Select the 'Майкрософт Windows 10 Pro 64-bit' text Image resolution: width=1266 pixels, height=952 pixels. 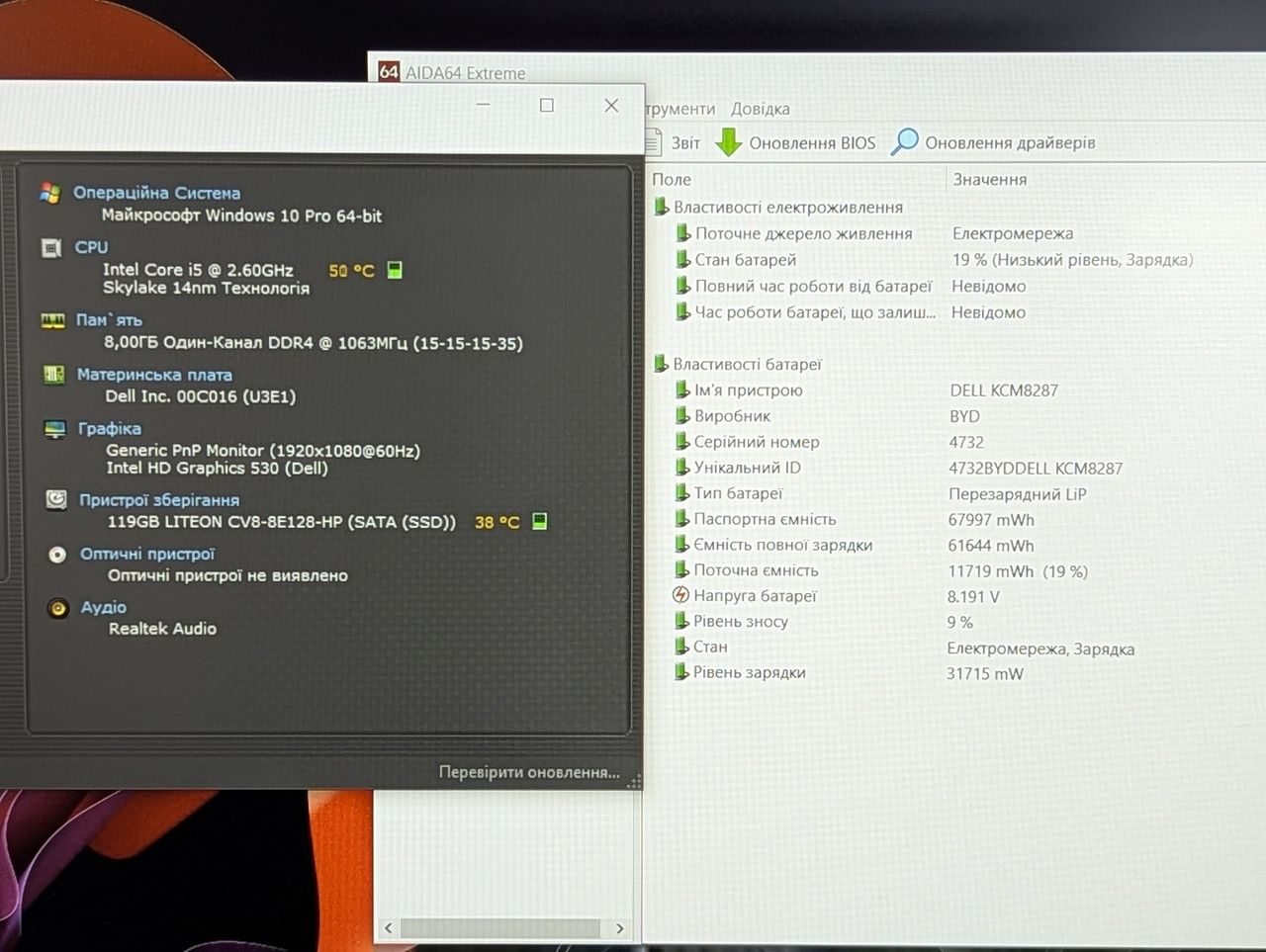coord(241,216)
